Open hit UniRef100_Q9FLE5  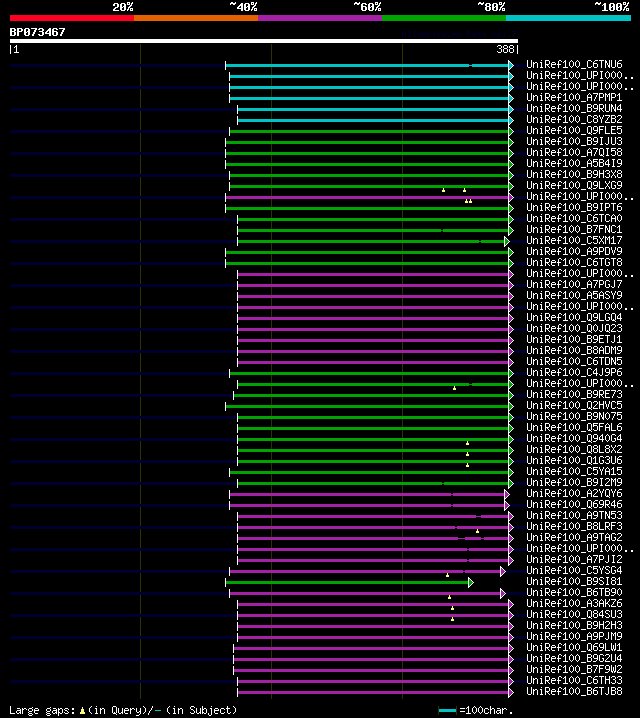click(x=574, y=131)
